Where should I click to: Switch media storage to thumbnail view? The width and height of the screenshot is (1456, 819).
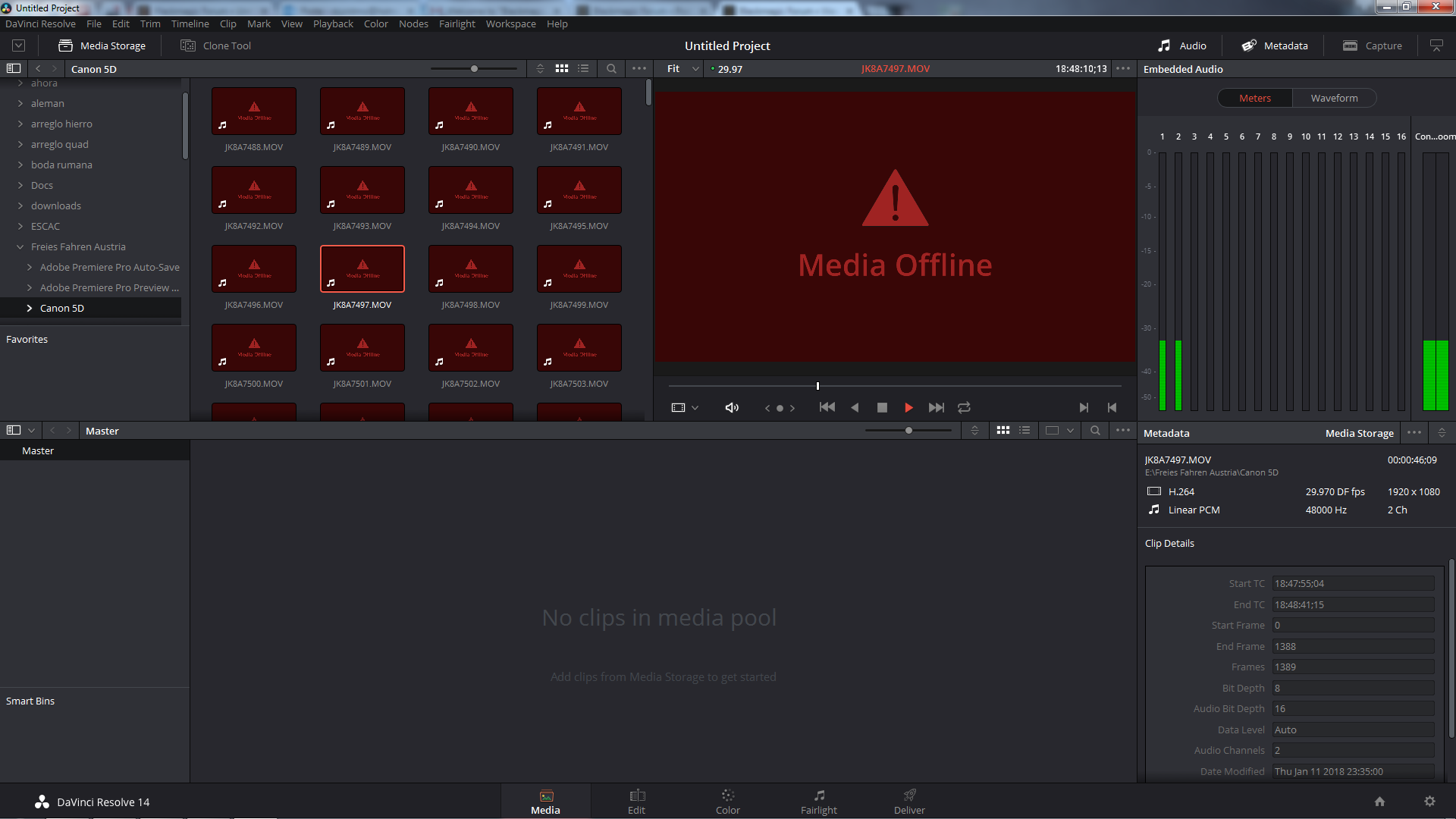(562, 68)
